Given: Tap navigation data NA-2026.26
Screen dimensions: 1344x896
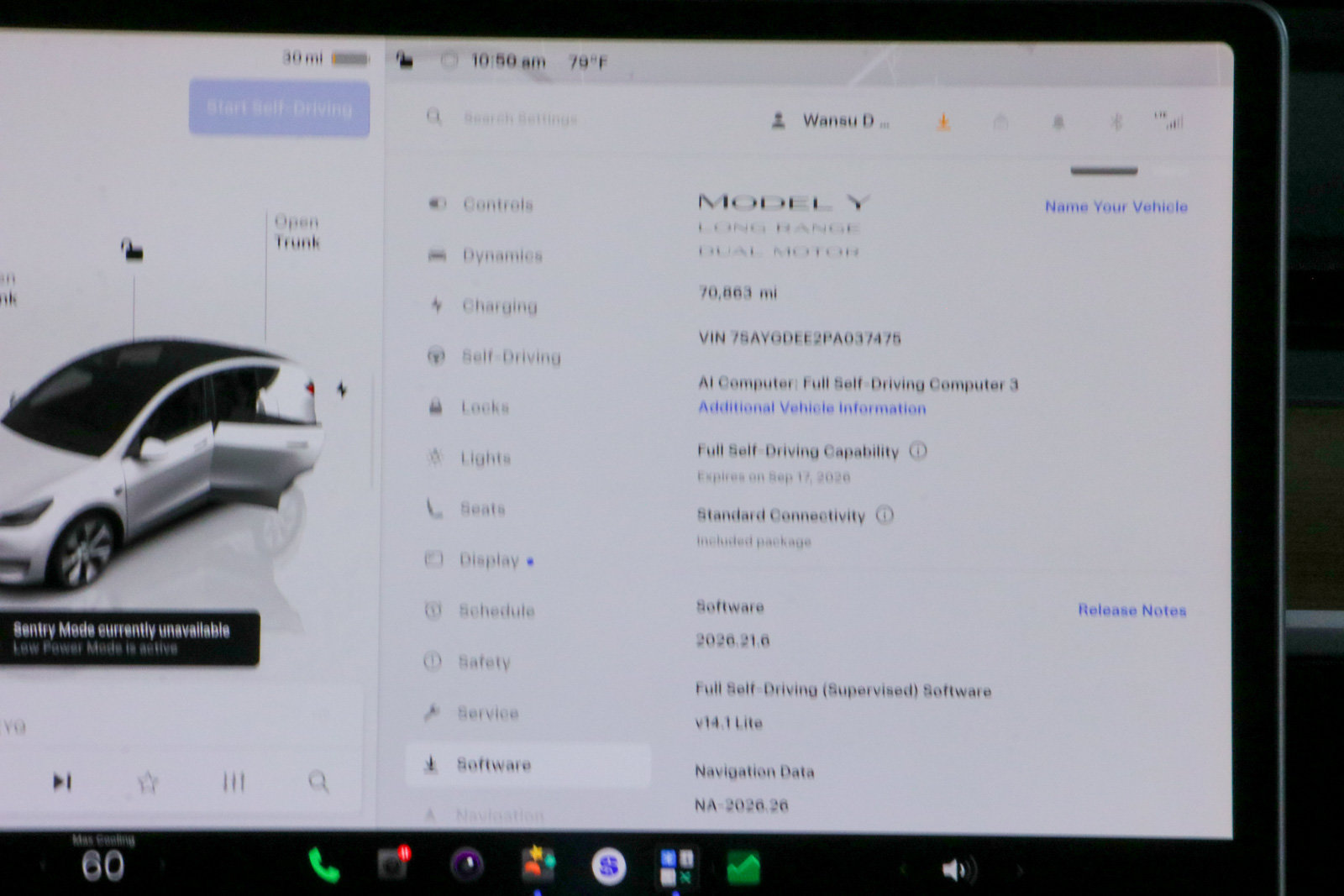Looking at the screenshot, I should (741, 805).
